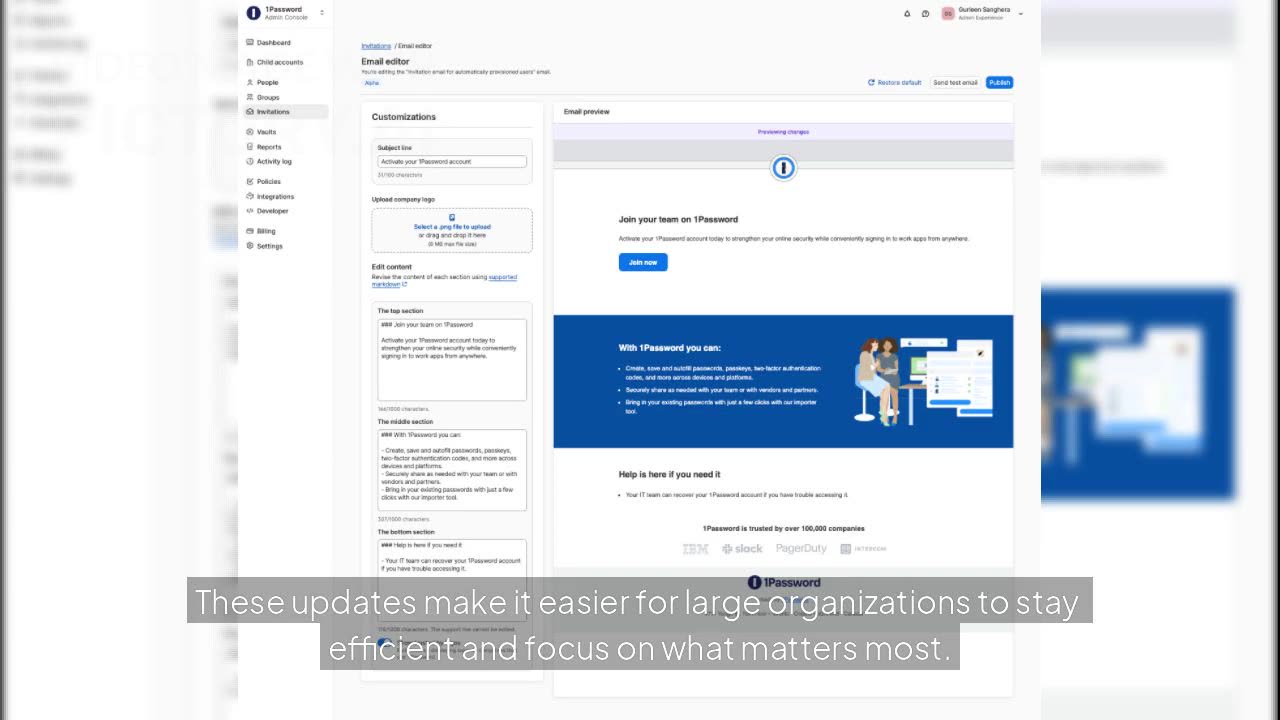Follow the Invitations breadcrumb link
This screenshot has height=720, width=1280.
pos(376,46)
